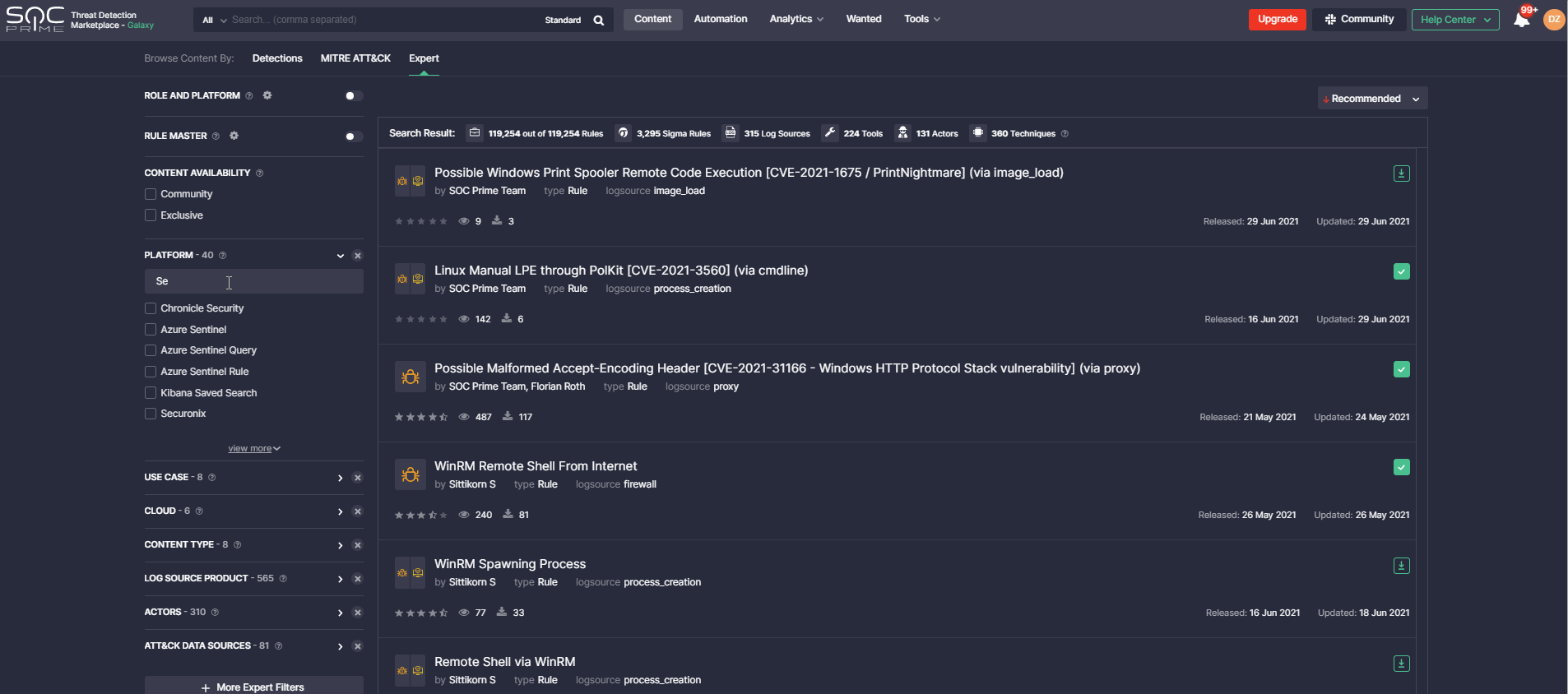Expand the Actors filter
Viewport: 1568px width, 694px height.
tap(340, 613)
